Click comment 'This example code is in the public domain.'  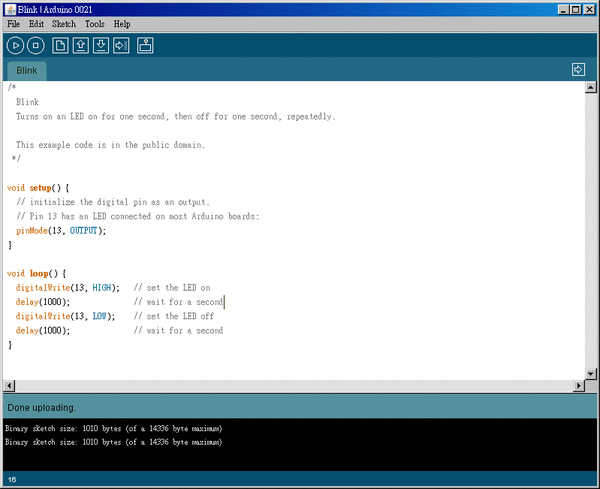point(110,145)
